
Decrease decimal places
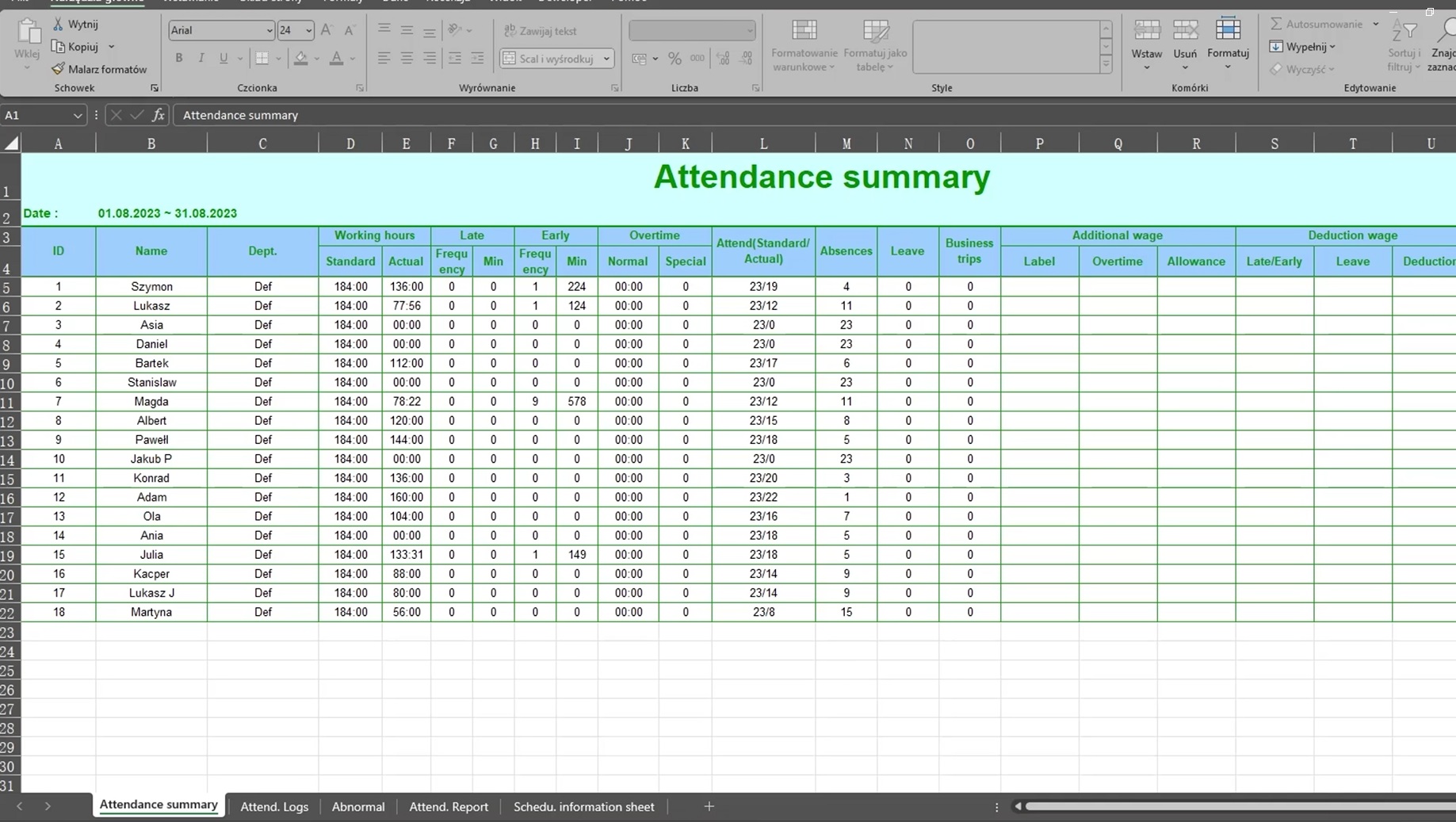click(x=746, y=59)
